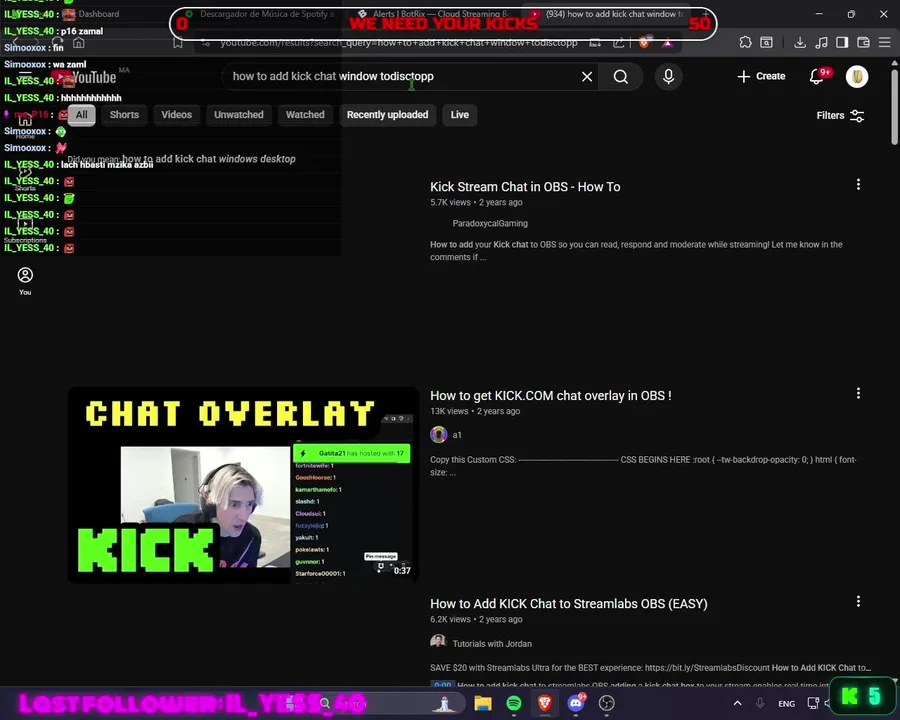This screenshot has height=720, width=900.
Task: Select the Shorts filter chip
Action: click(125, 115)
